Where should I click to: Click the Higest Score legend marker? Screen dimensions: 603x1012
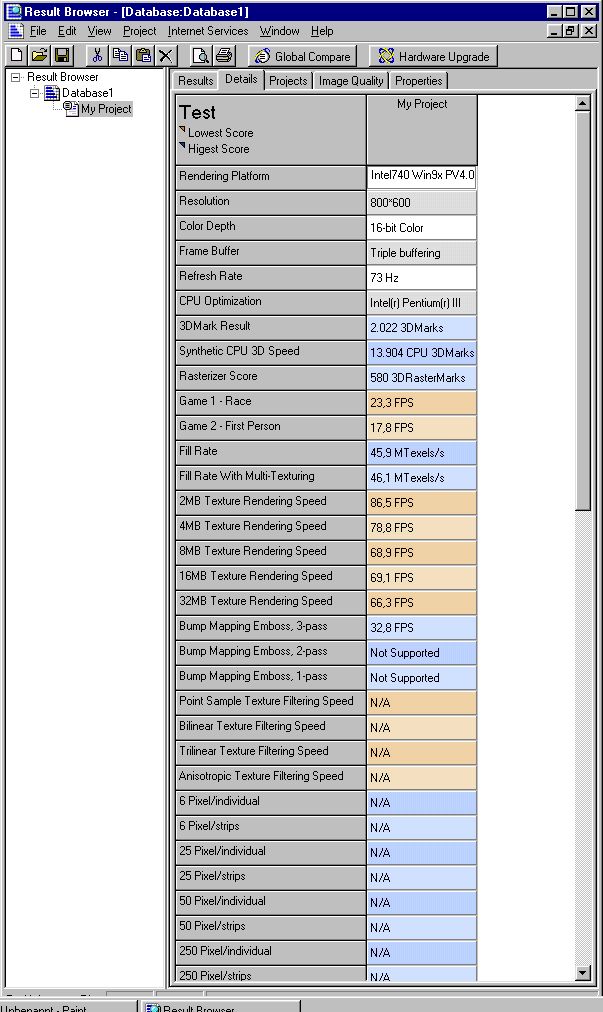point(182,145)
